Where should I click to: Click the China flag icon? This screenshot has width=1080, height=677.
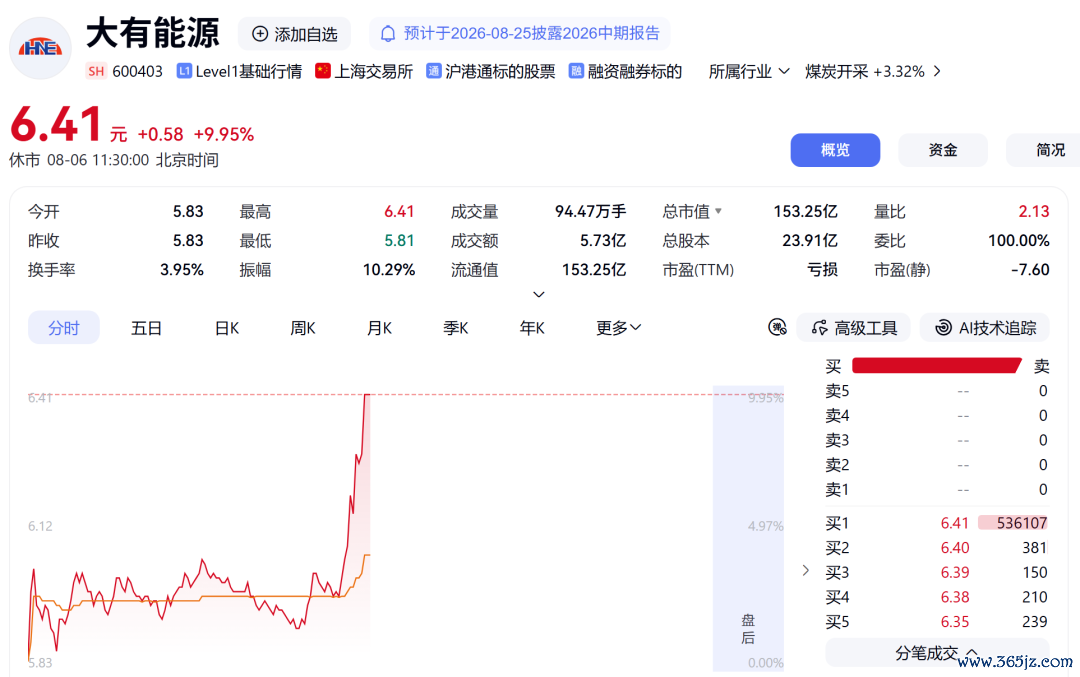(322, 71)
